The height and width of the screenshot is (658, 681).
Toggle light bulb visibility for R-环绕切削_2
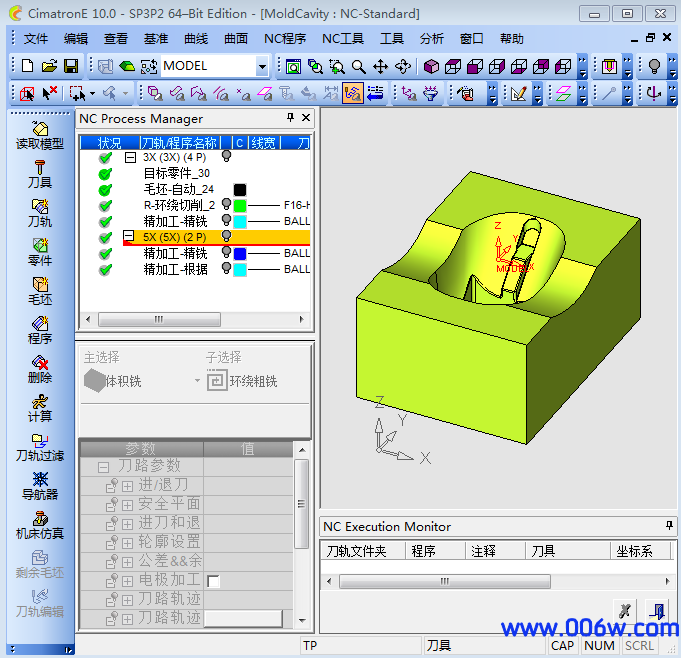pyautogui.click(x=227, y=205)
